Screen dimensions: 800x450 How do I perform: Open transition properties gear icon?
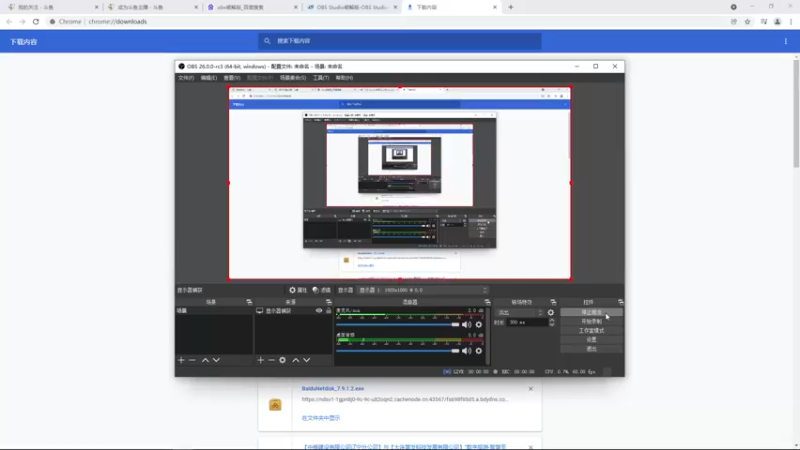point(551,312)
